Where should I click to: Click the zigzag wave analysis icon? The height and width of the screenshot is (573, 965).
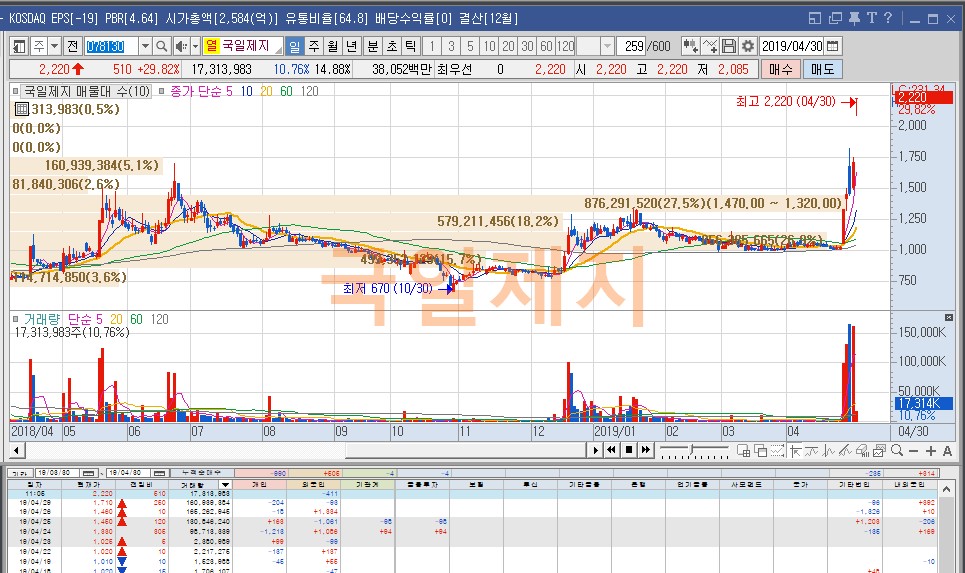point(828,451)
